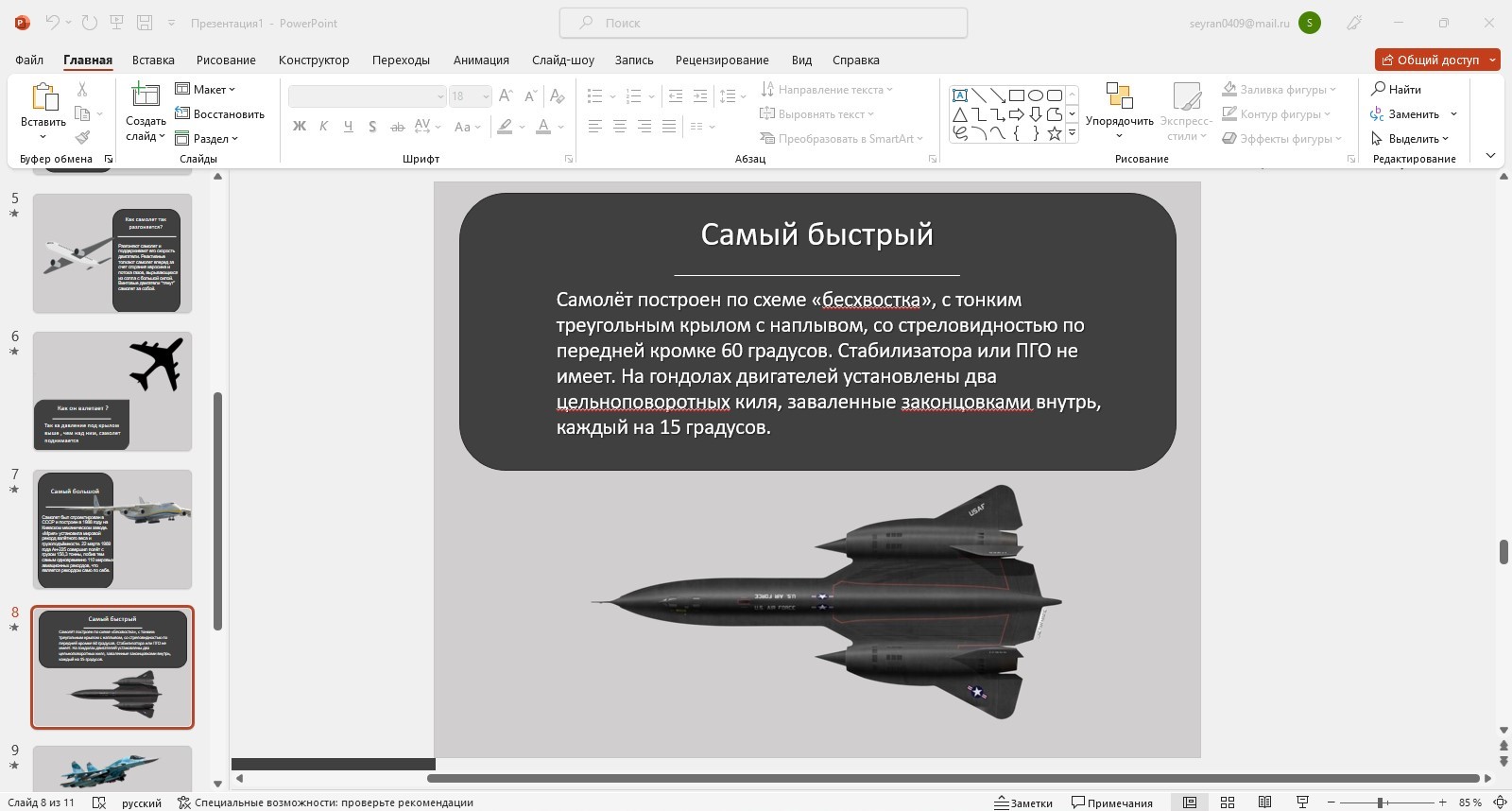Click the Increase font size icon
The image size is (1512, 811).
pyautogui.click(x=506, y=96)
